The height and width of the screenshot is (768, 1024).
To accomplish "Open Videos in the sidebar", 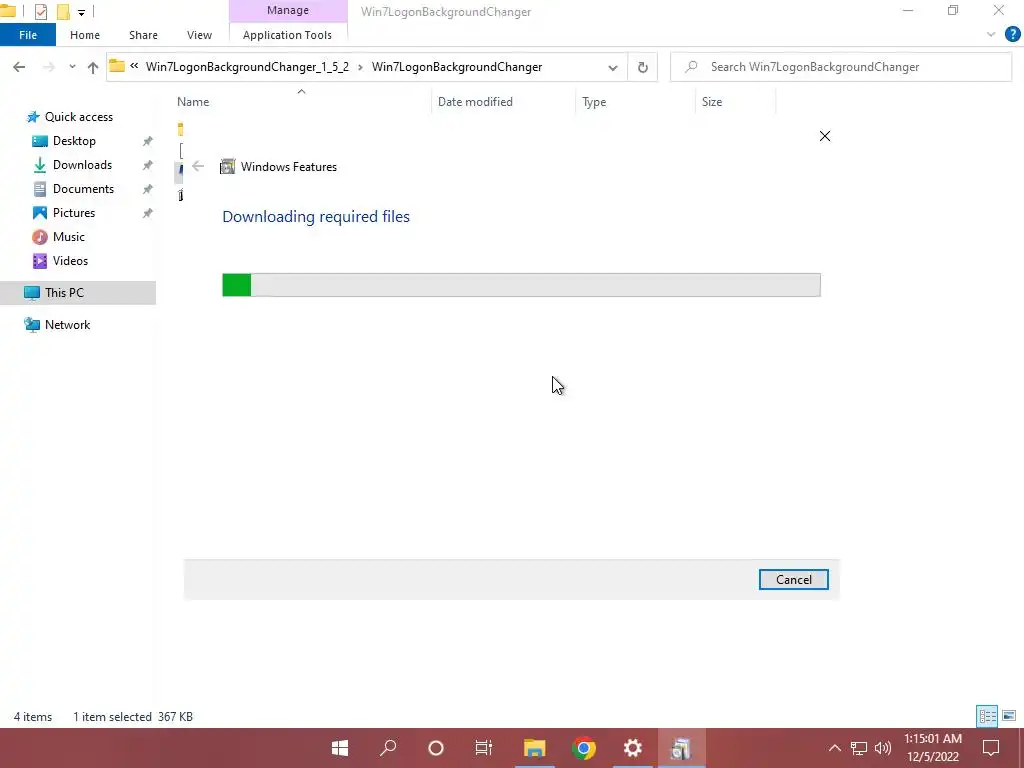I will point(70,261).
